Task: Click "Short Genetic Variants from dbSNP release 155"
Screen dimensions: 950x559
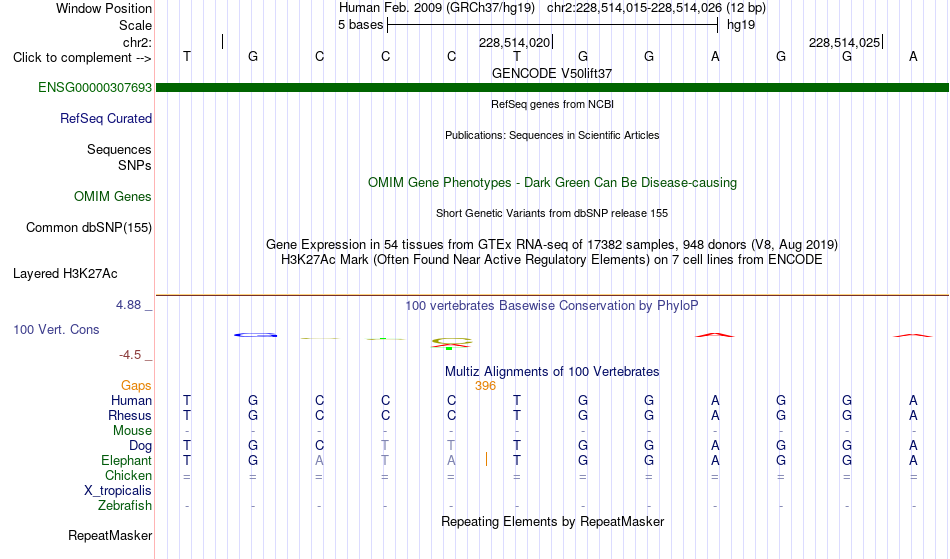Action: pyautogui.click(x=552, y=213)
